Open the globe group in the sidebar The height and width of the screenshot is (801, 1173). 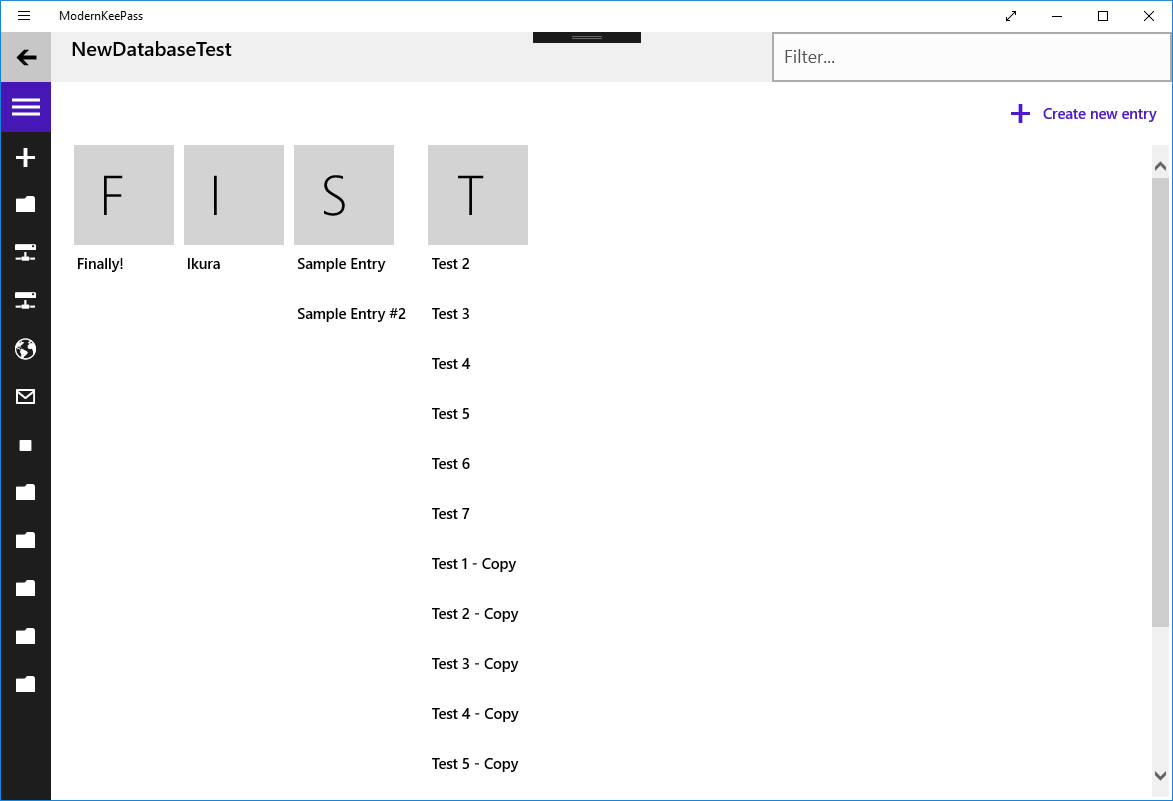(x=26, y=349)
